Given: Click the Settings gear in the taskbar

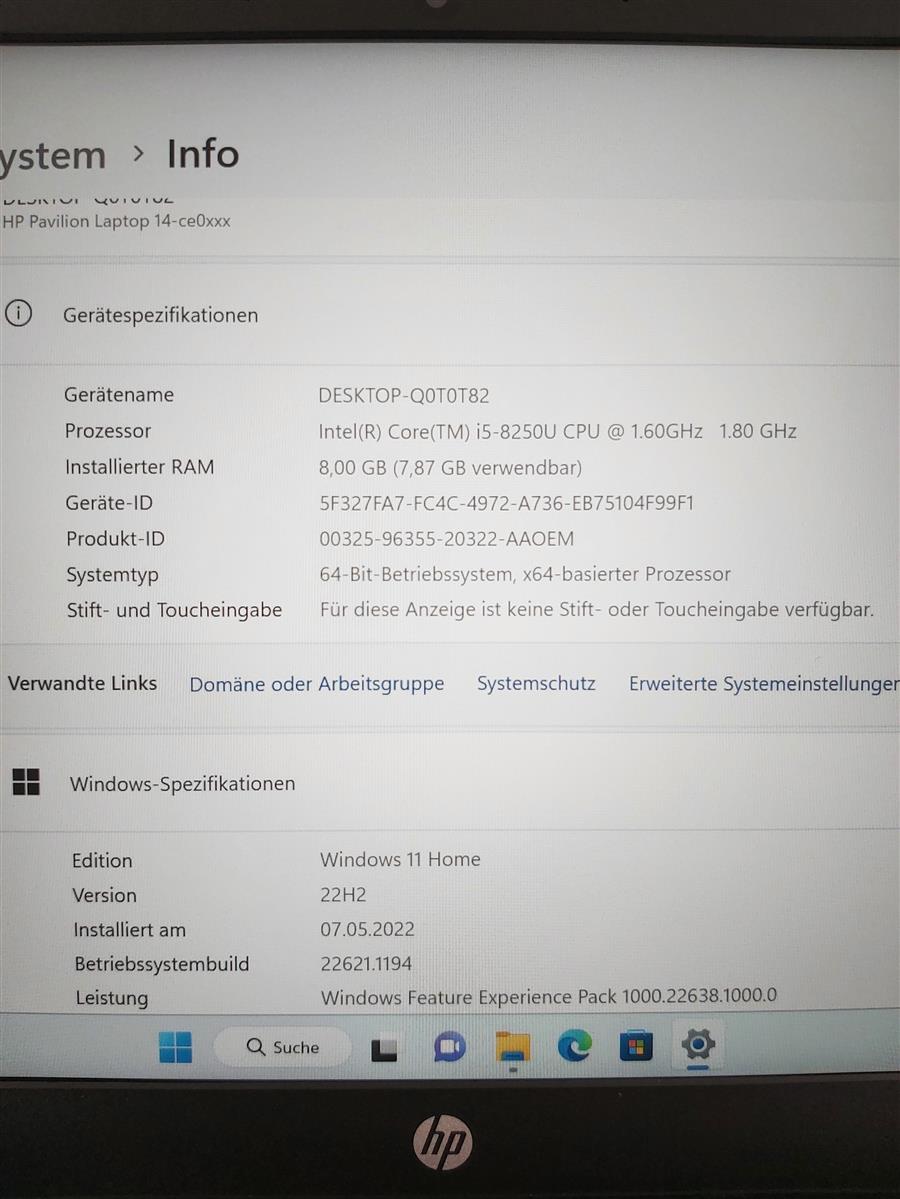Looking at the screenshot, I should tap(697, 1045).
